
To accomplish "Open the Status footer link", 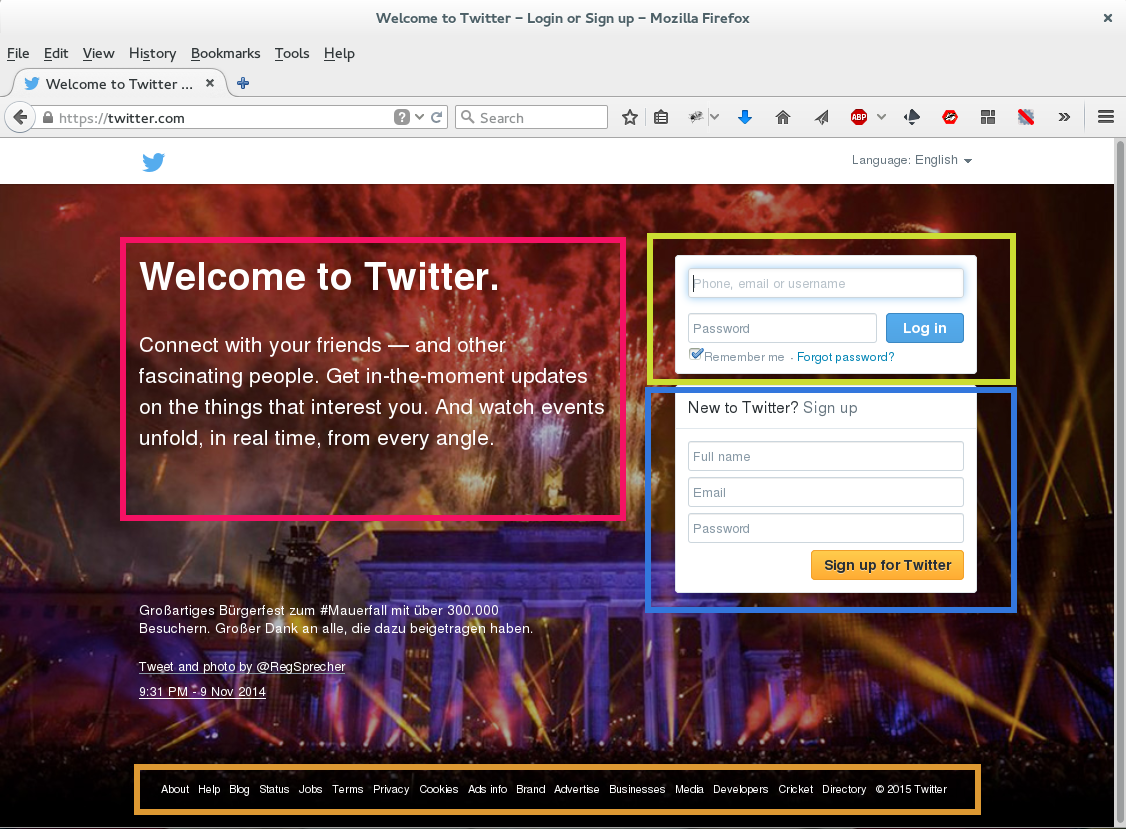I will pyautogui.click(x=274, y=789).
